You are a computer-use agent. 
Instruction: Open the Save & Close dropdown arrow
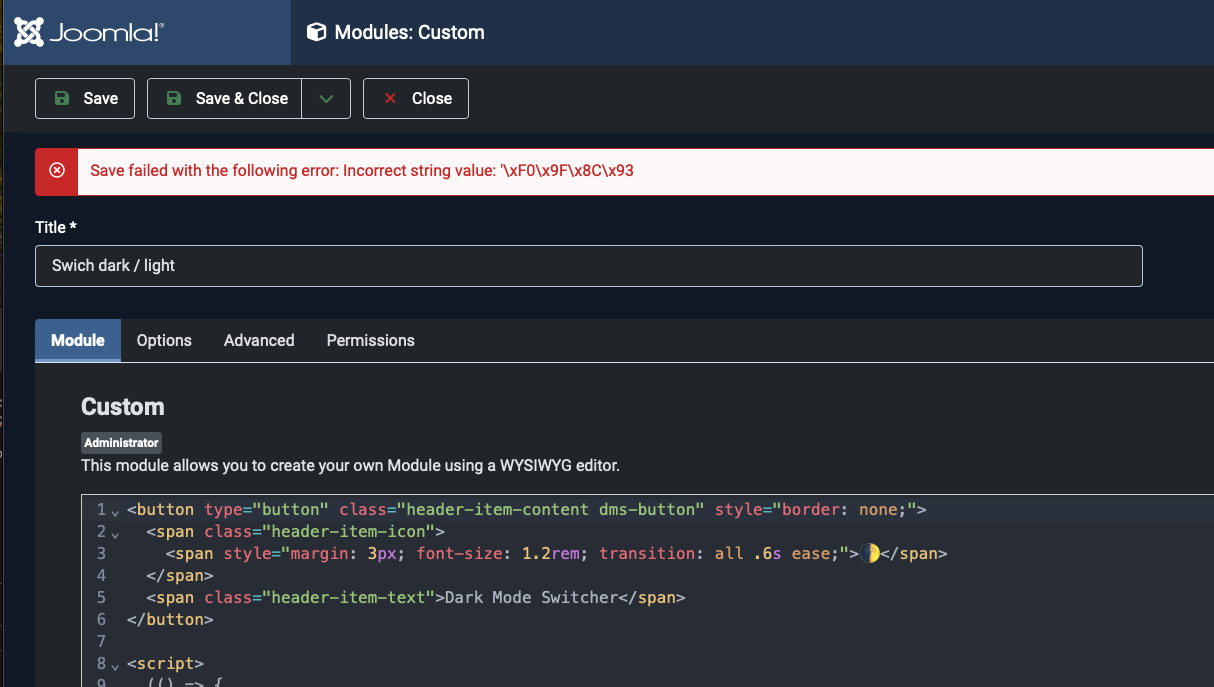click(x=326, y=99)
